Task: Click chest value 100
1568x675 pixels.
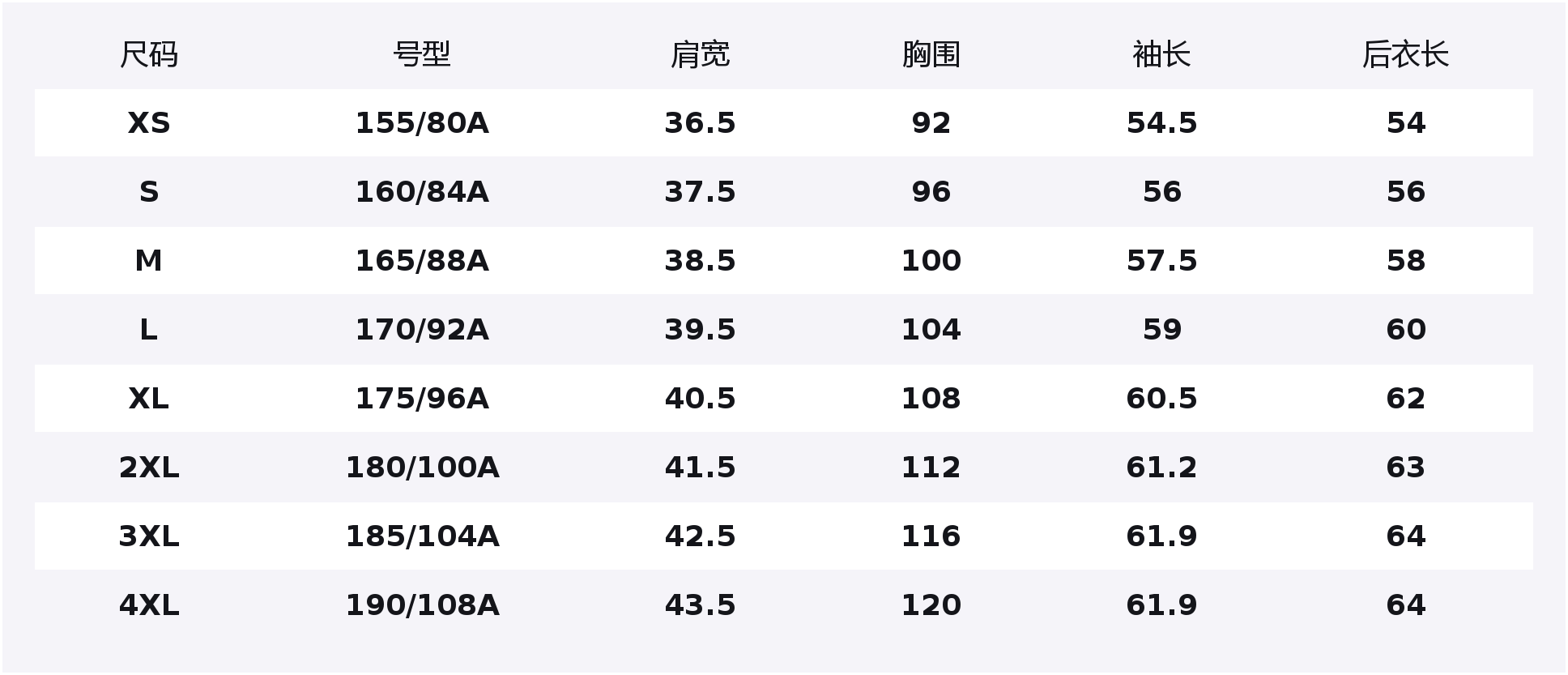Action: click(931, 261)
